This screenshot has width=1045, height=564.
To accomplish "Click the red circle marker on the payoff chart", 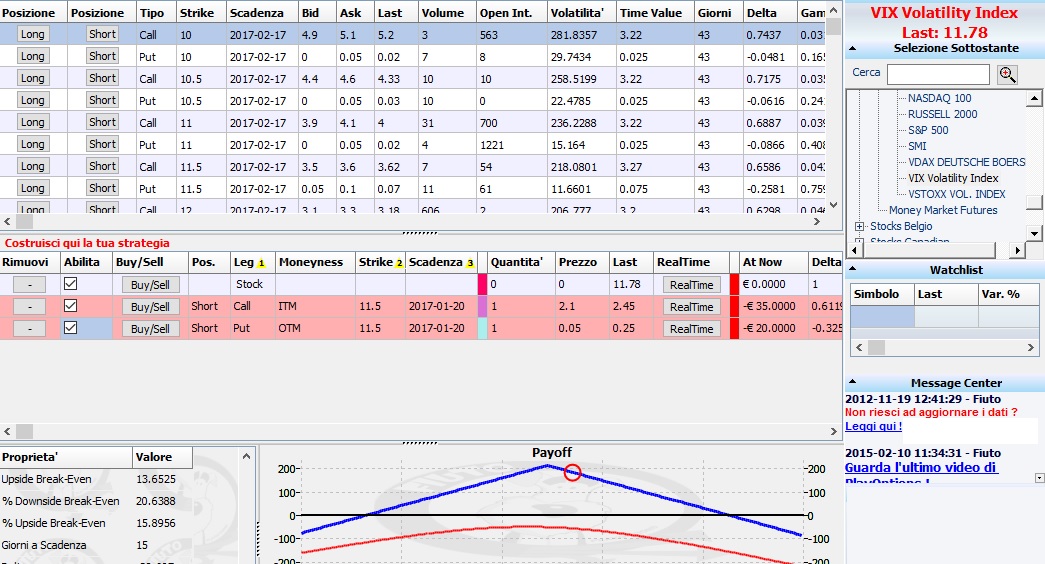I will click(572, 473).
